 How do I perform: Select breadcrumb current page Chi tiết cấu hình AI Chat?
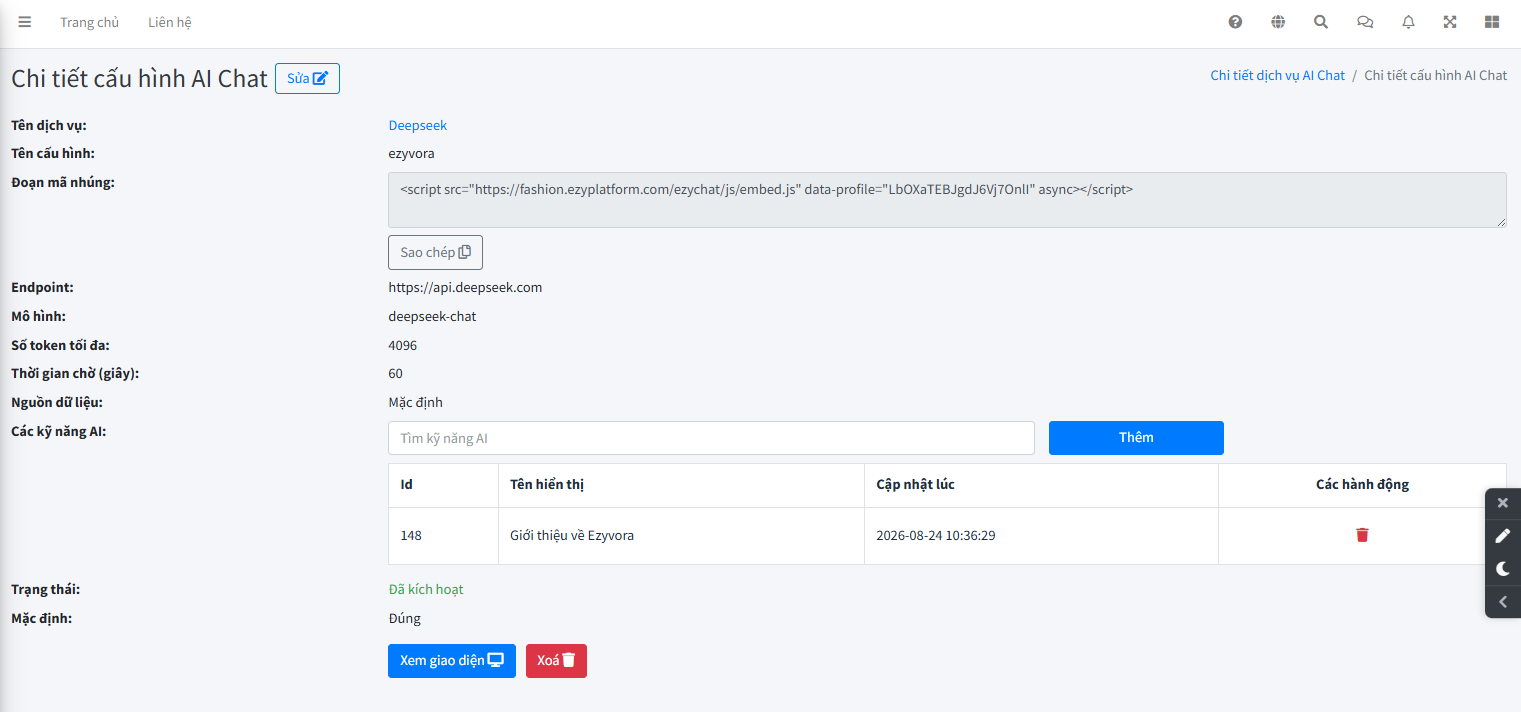[1435, 75]
